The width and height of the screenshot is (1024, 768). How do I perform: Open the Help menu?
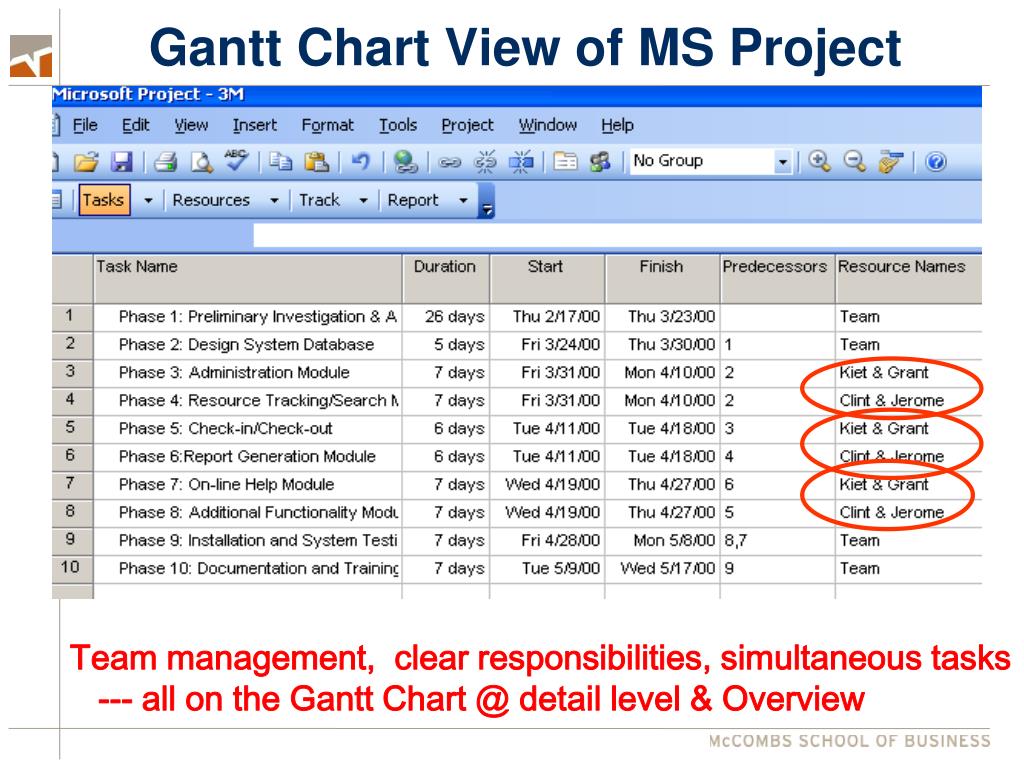coord(617,125)
